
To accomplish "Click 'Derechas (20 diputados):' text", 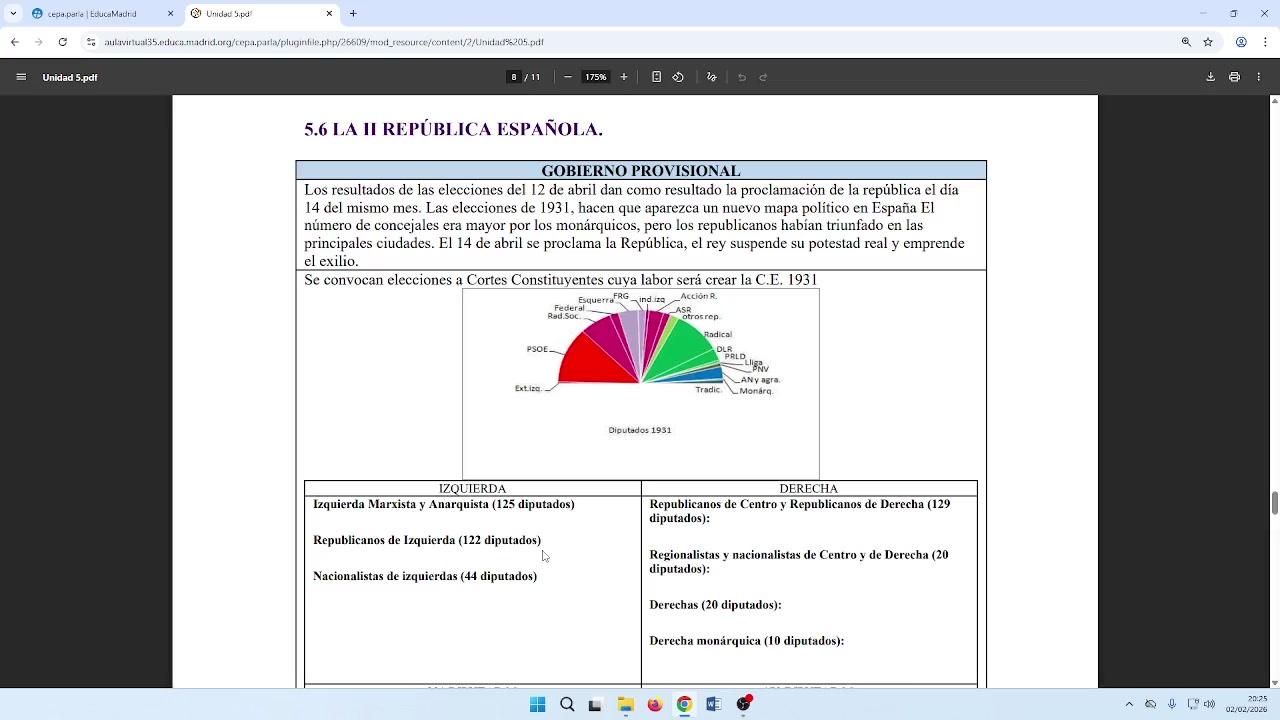I will tap(715, 605).
